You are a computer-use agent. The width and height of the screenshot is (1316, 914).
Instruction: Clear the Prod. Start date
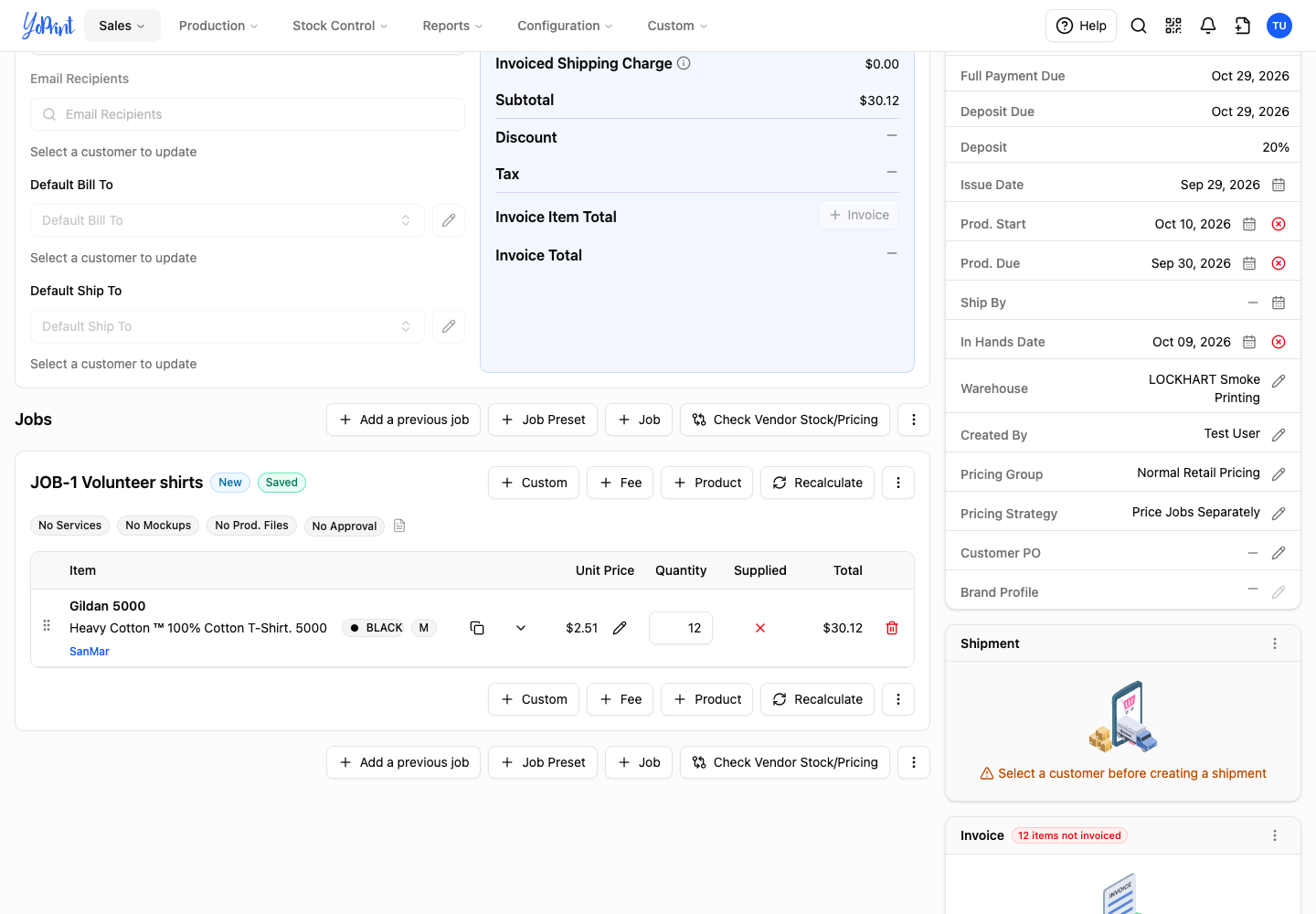[x=1279, y=224]
